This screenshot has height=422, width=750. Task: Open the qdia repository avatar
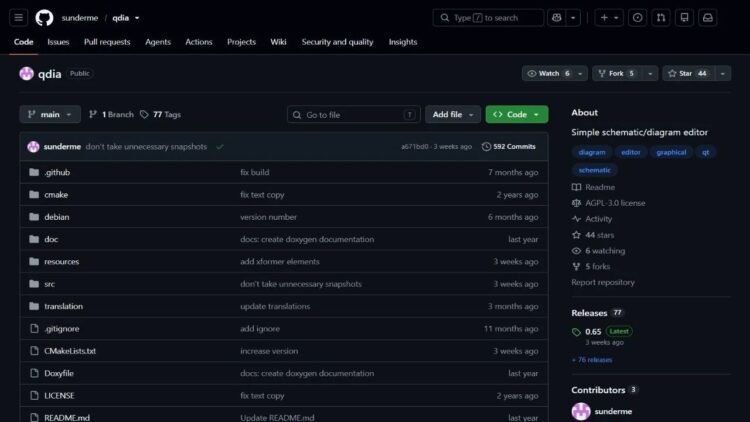click(x=26, y=74)
